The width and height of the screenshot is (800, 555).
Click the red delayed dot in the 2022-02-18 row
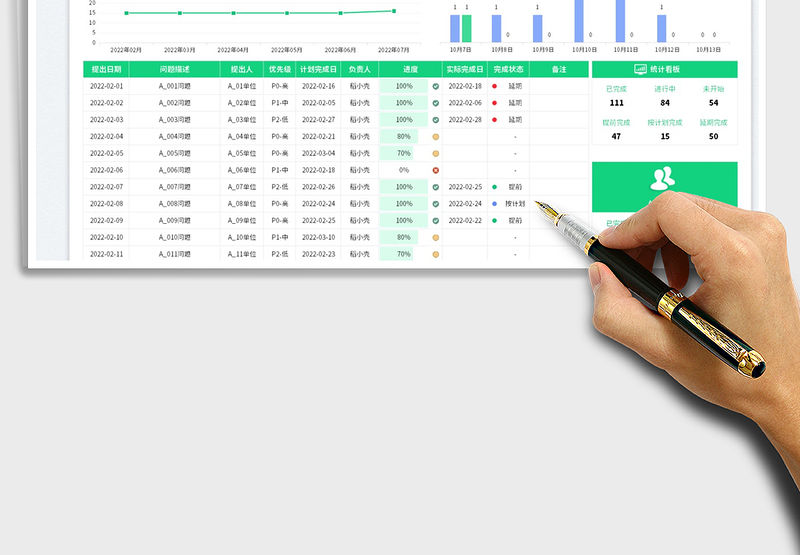pos(494,87)
